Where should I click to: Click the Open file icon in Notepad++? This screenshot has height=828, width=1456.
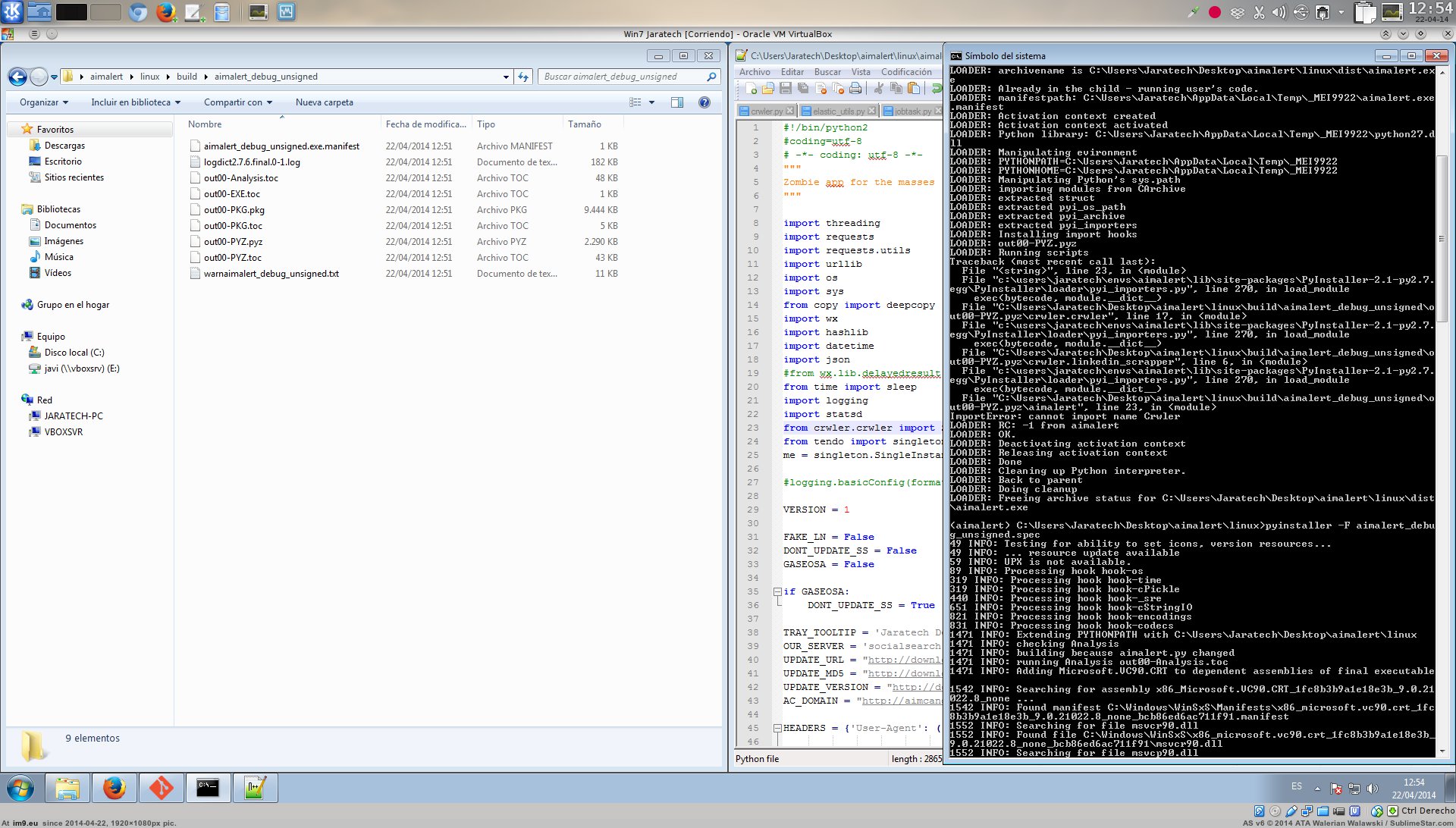[x=767, y=89]
